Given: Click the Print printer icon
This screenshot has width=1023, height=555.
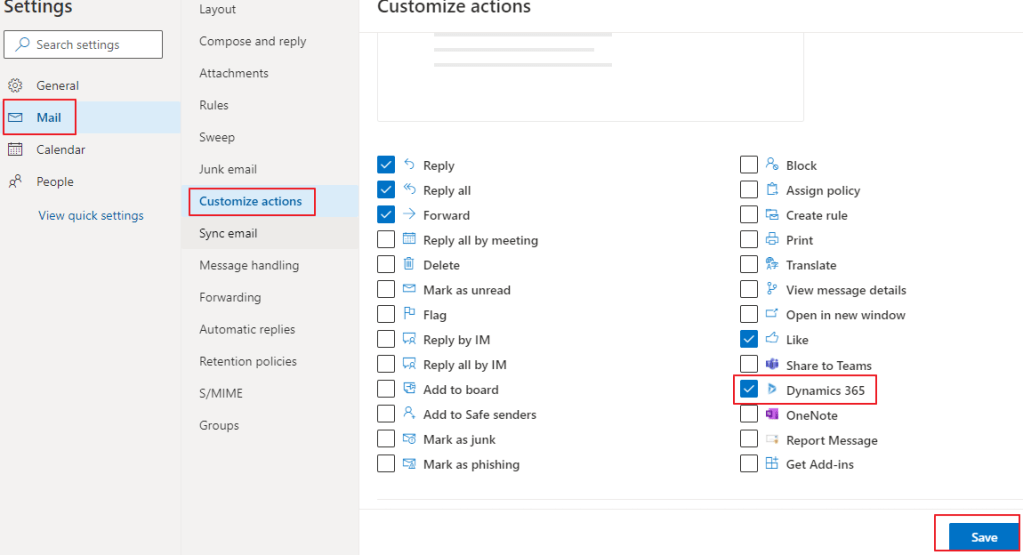Looking at the screenshot, I should (x=771, y=240).
